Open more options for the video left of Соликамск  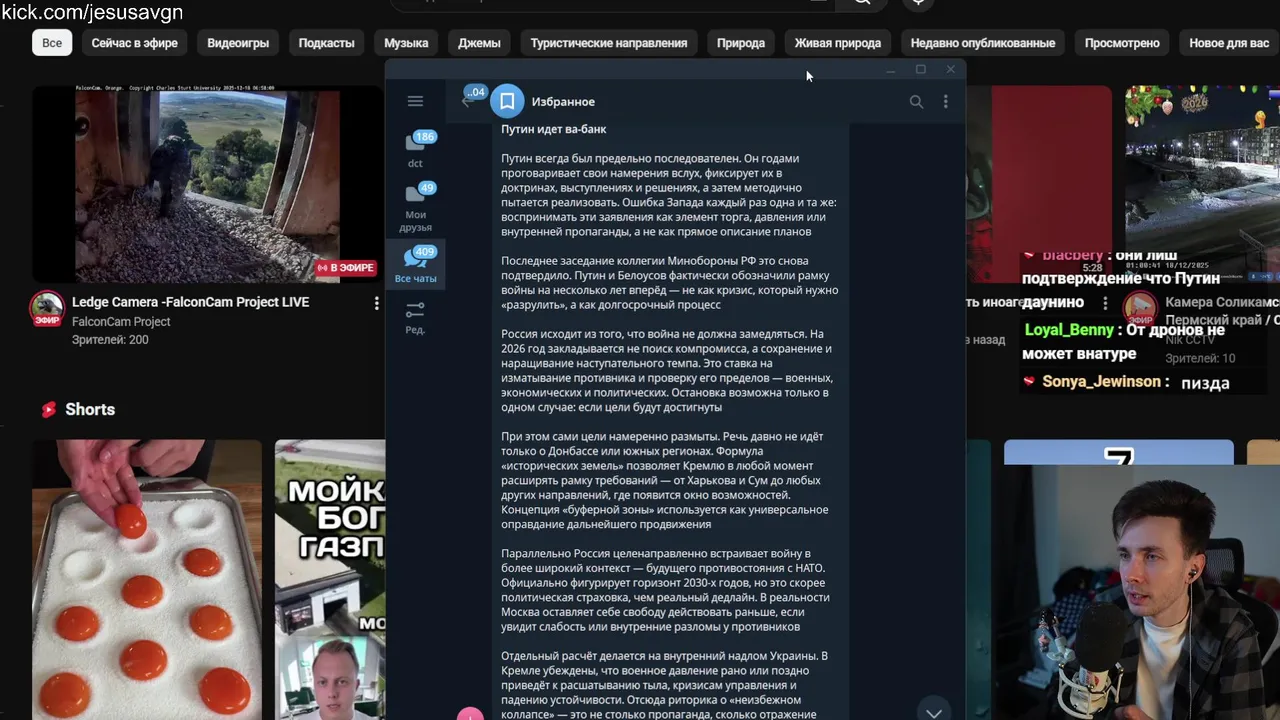1105,303
